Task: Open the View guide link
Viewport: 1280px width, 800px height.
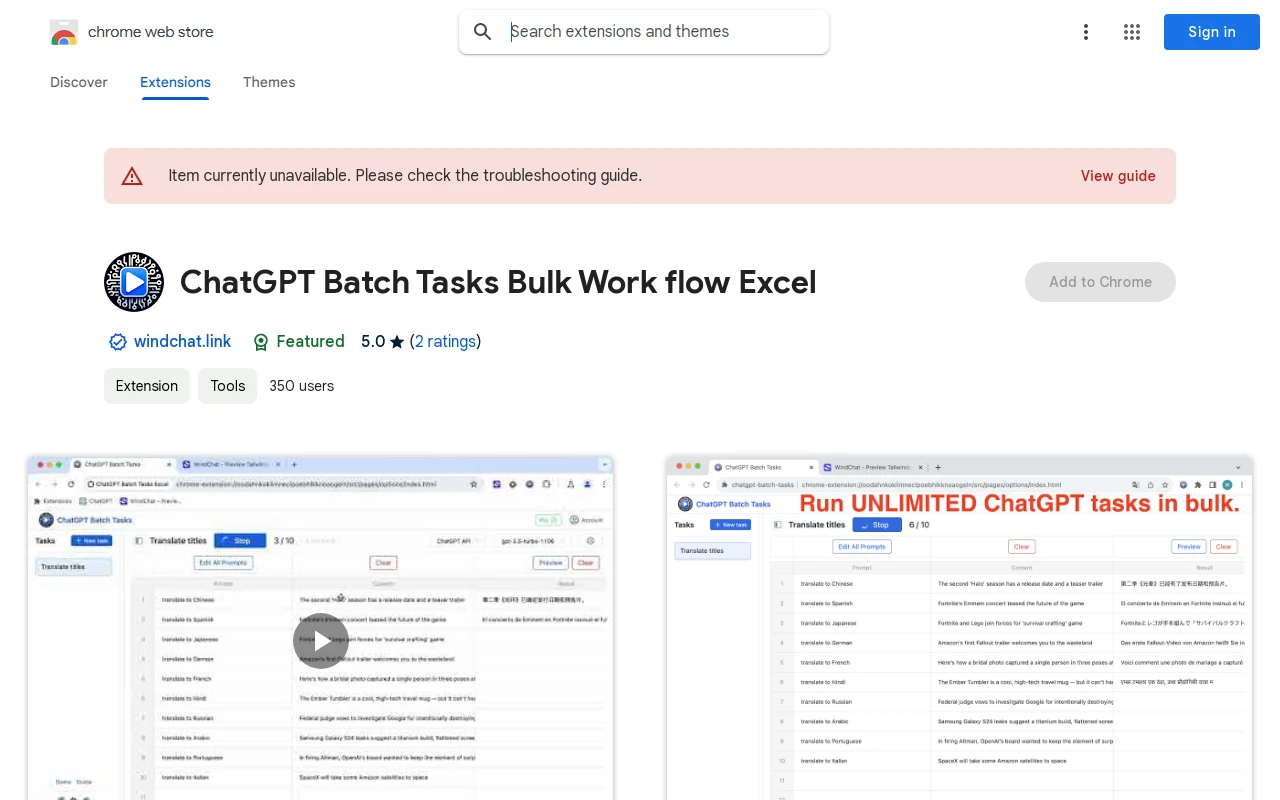Action: 1117,176
